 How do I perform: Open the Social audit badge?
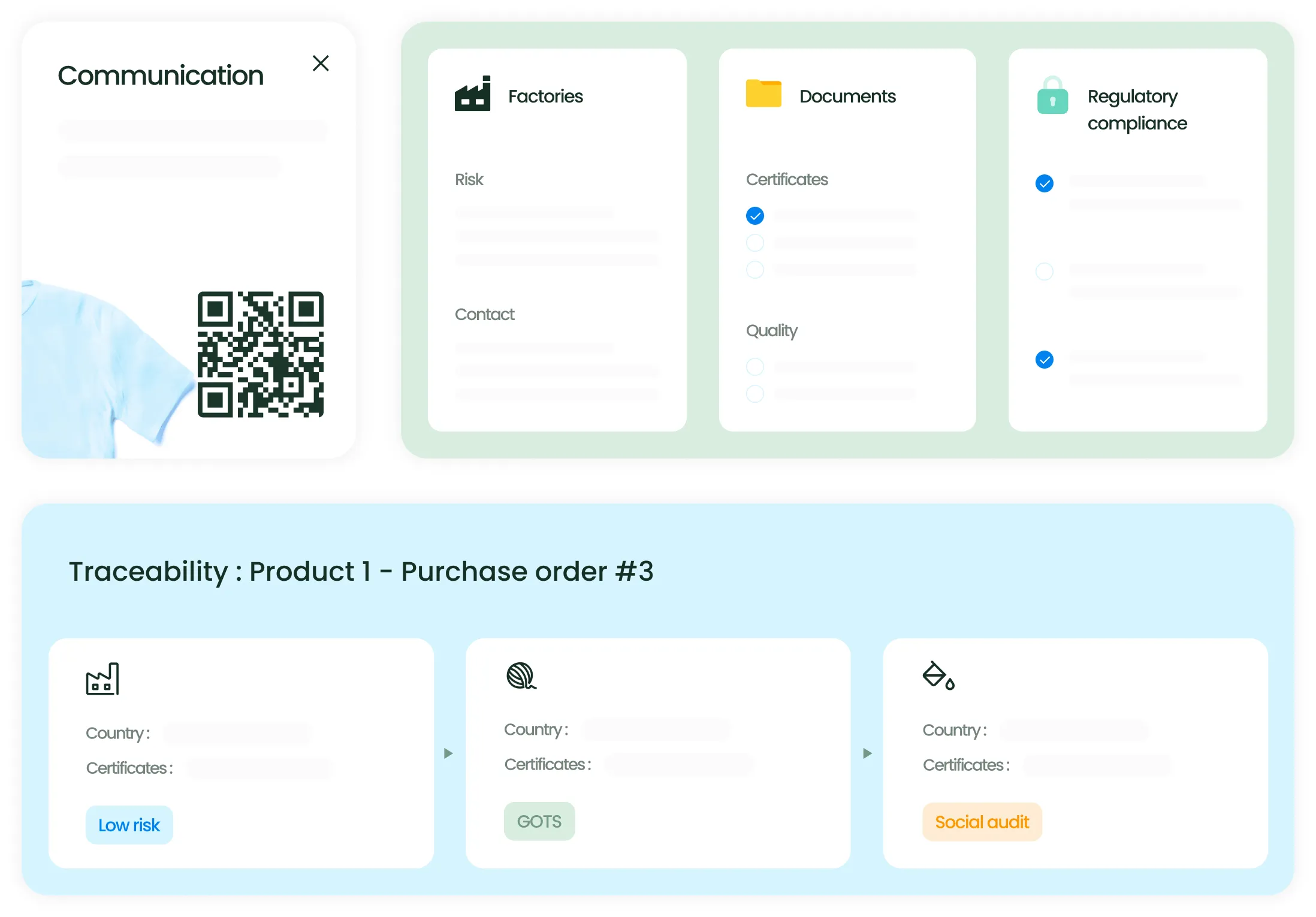tap(982, 822)
